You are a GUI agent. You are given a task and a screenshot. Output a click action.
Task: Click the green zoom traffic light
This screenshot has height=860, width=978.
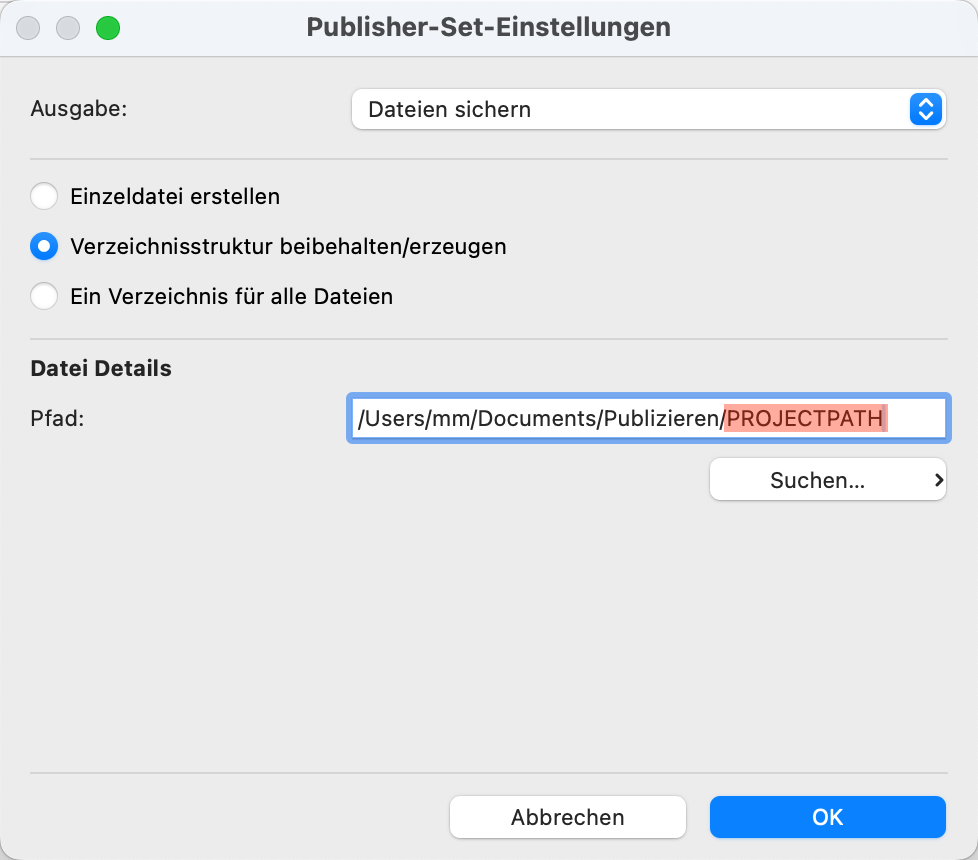coord(108,28)
